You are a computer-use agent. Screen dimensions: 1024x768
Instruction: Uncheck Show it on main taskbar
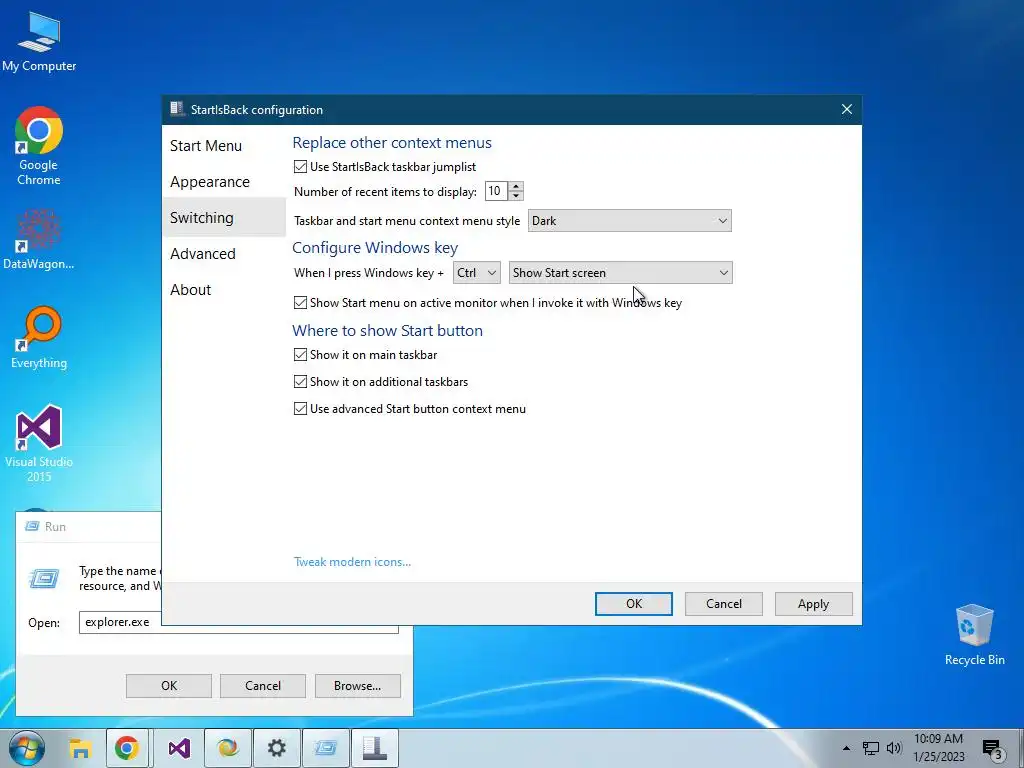click(300, 355)
